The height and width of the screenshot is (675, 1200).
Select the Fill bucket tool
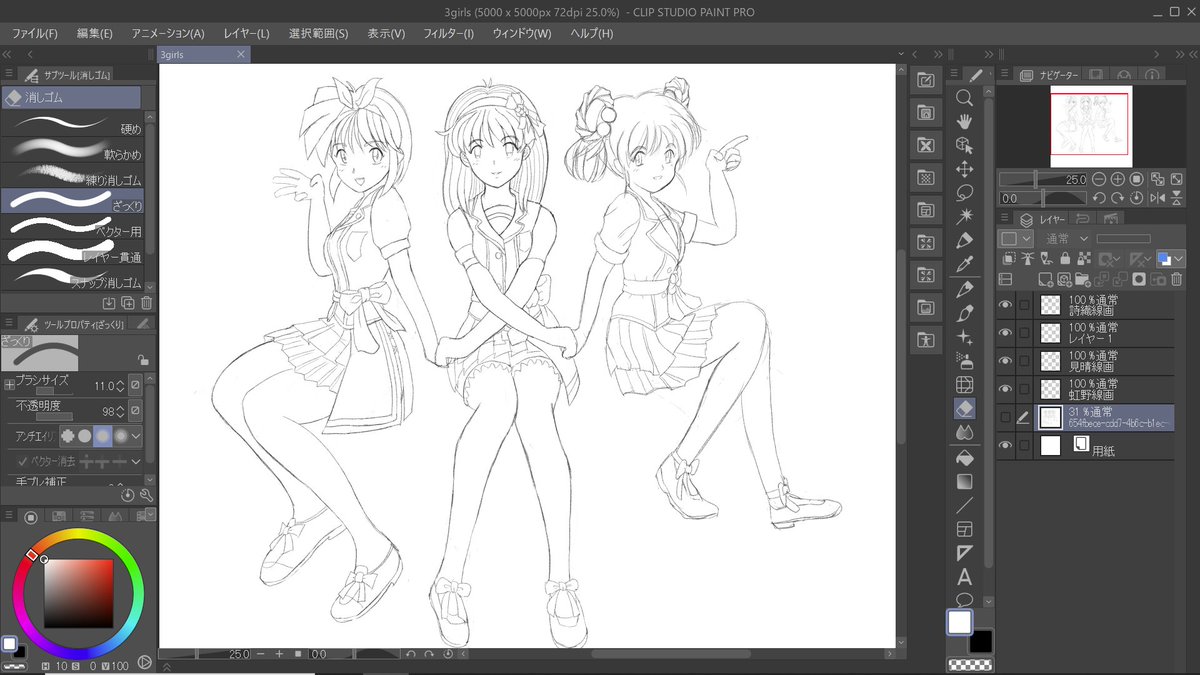point(965,458)
